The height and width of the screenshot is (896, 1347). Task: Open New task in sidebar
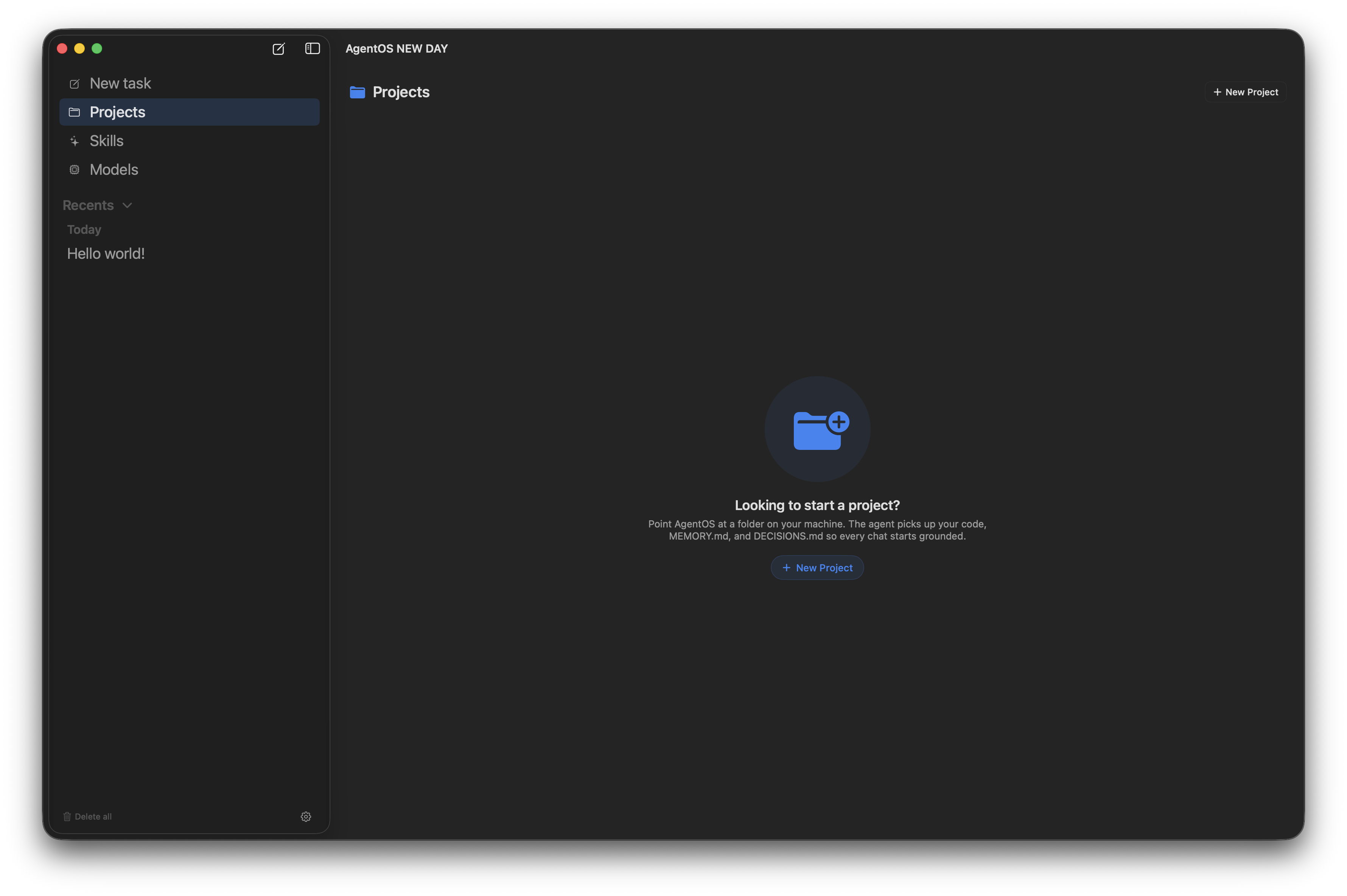pos(189,83)
